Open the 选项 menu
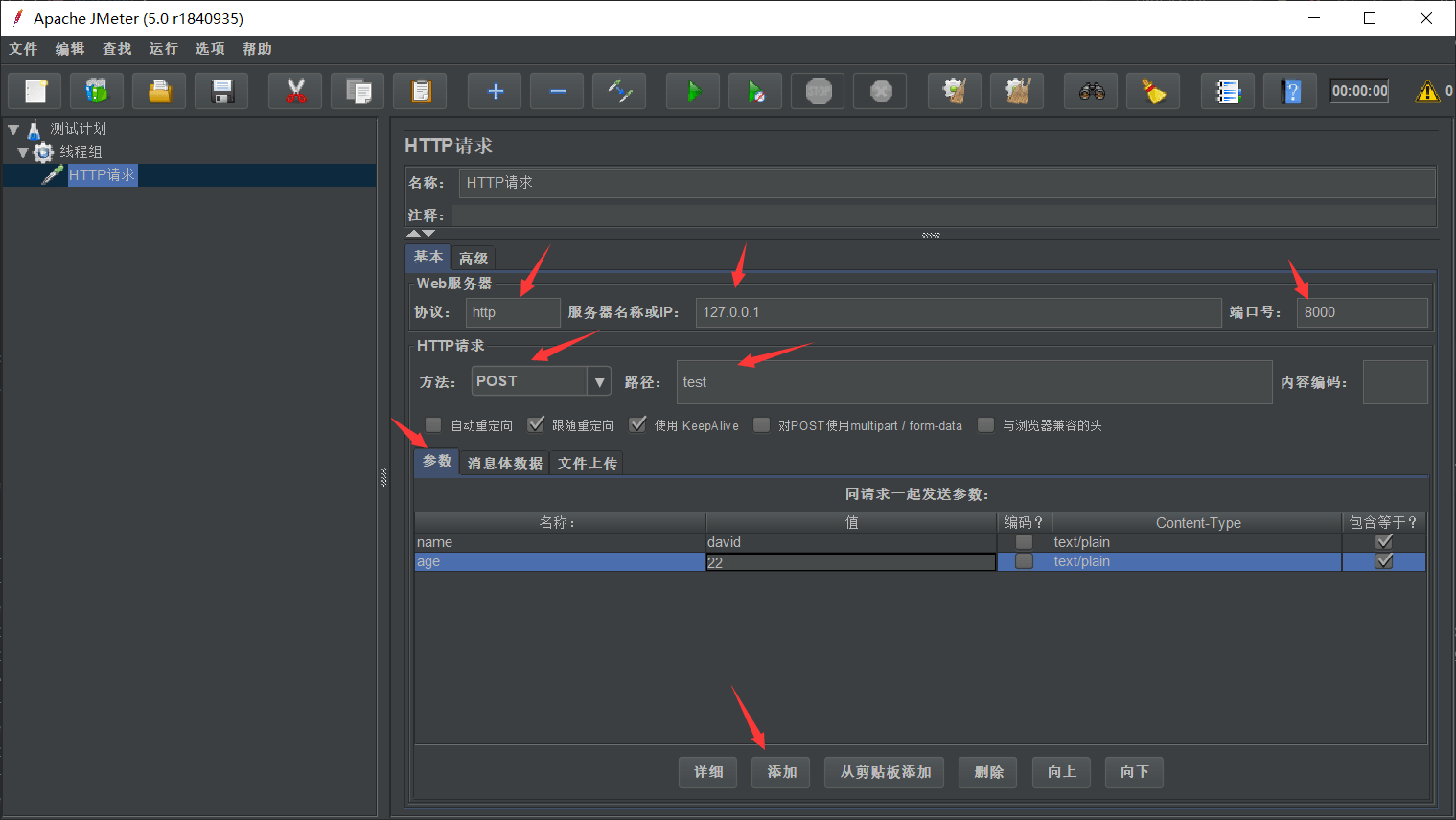The height and width of the screenshot is (820, 1456). point(210,49)
